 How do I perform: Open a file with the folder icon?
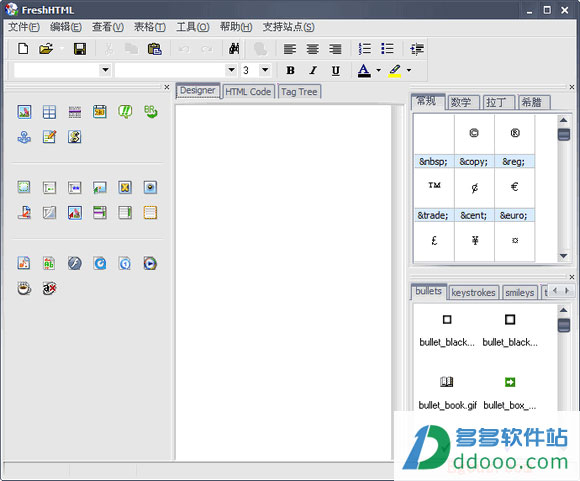[46, 48]
